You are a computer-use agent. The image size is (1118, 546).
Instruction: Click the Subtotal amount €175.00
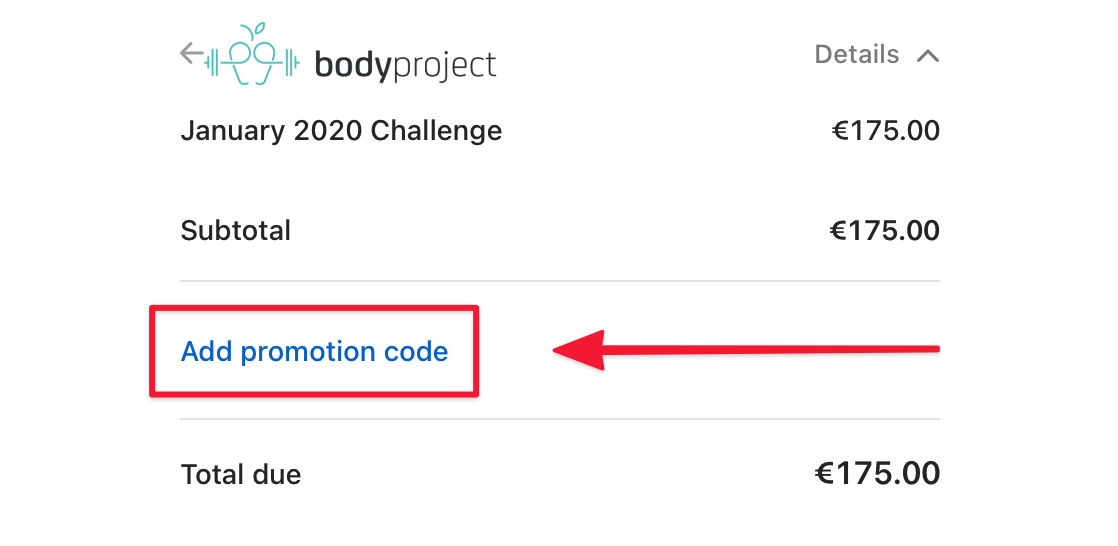[885, 231]
